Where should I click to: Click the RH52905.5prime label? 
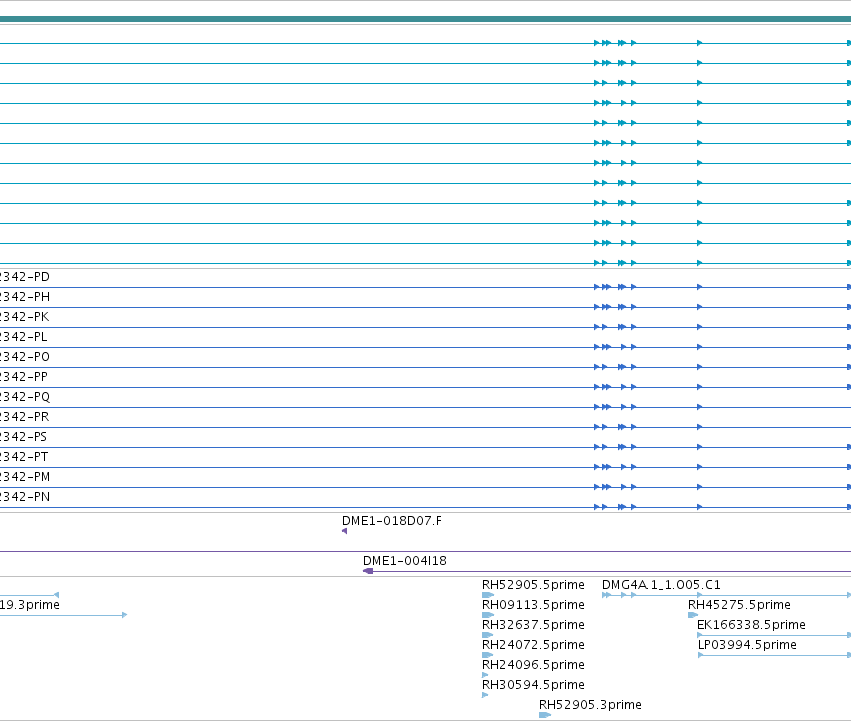pyautogui.click(x=534, y=585)
